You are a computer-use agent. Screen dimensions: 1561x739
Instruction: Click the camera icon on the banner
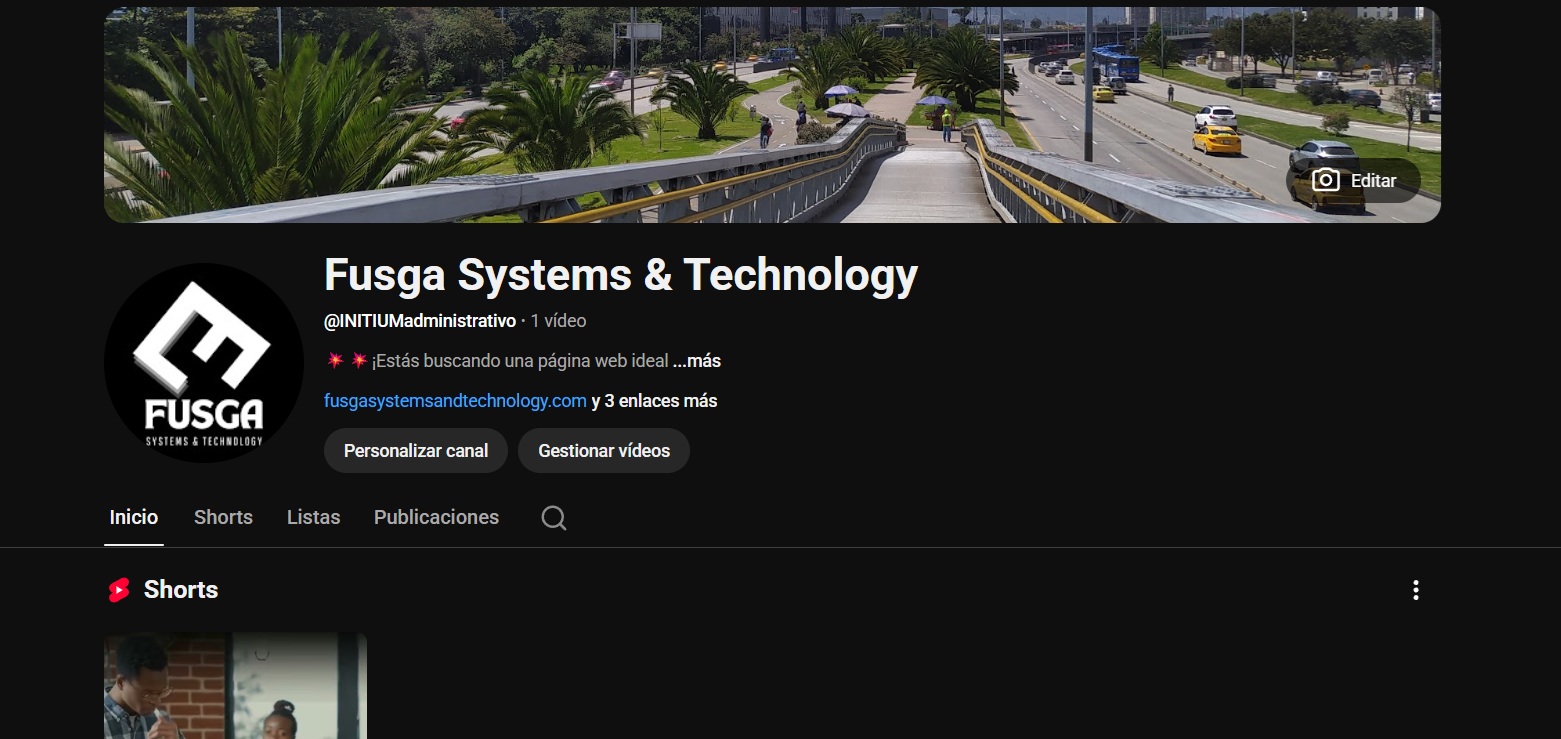point(1325,181)
